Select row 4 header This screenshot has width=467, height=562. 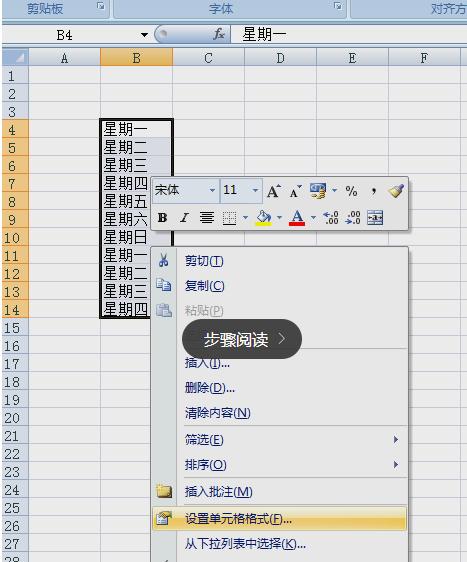(15, 130)
